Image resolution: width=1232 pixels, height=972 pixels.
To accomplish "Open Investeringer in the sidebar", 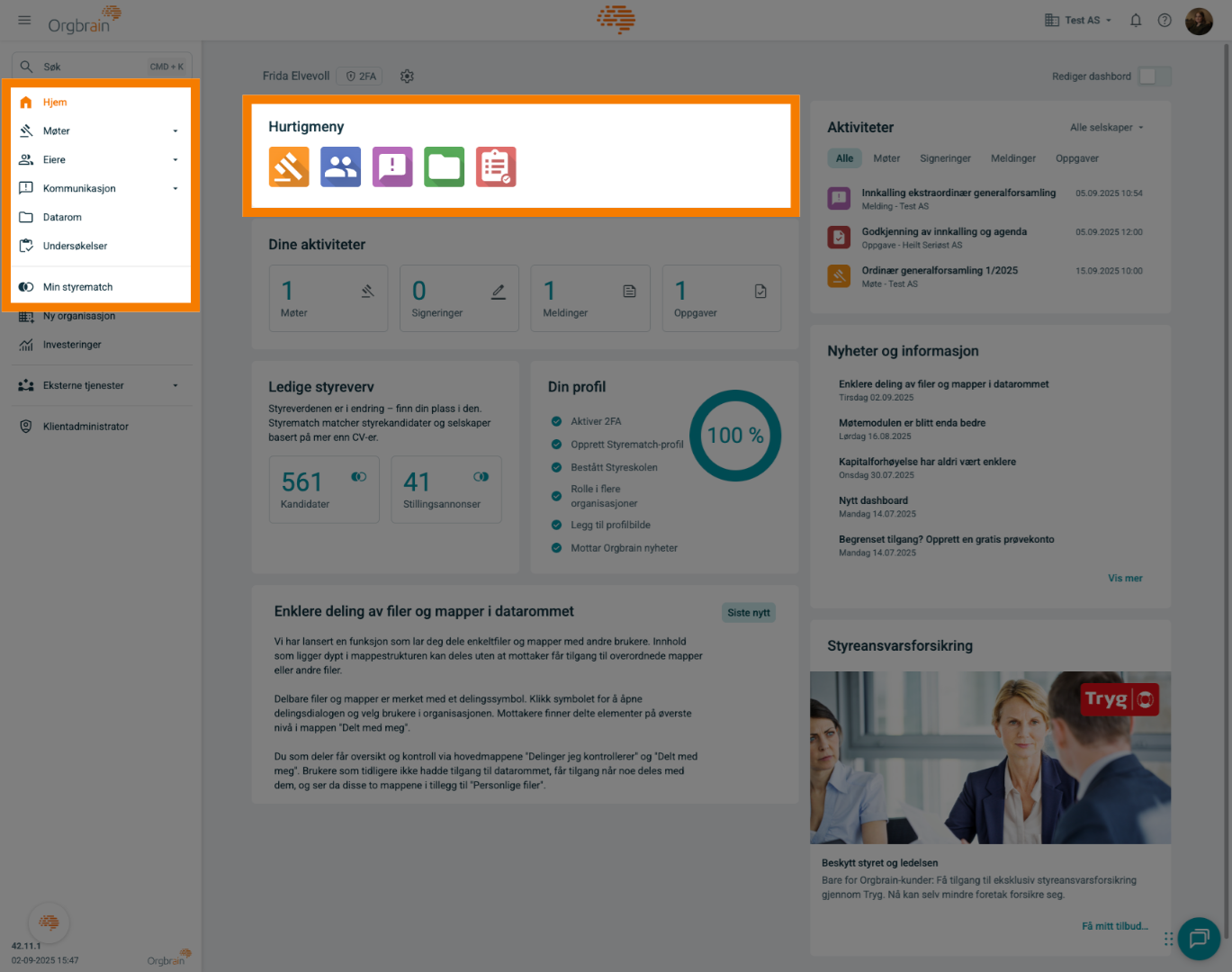I will [x=101, y=345].
